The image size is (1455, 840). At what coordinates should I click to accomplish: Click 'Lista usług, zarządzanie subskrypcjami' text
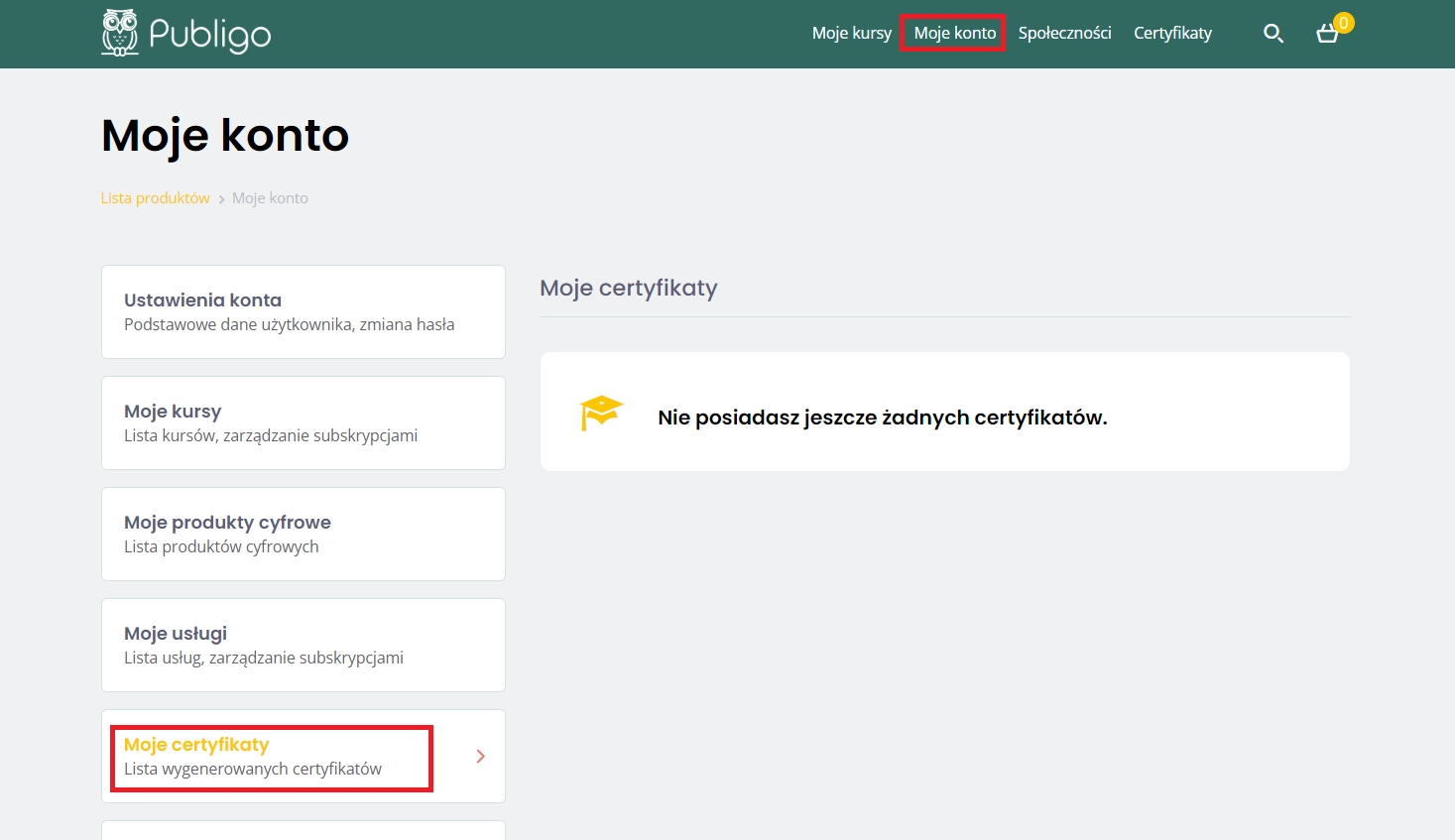pos(264,658)
